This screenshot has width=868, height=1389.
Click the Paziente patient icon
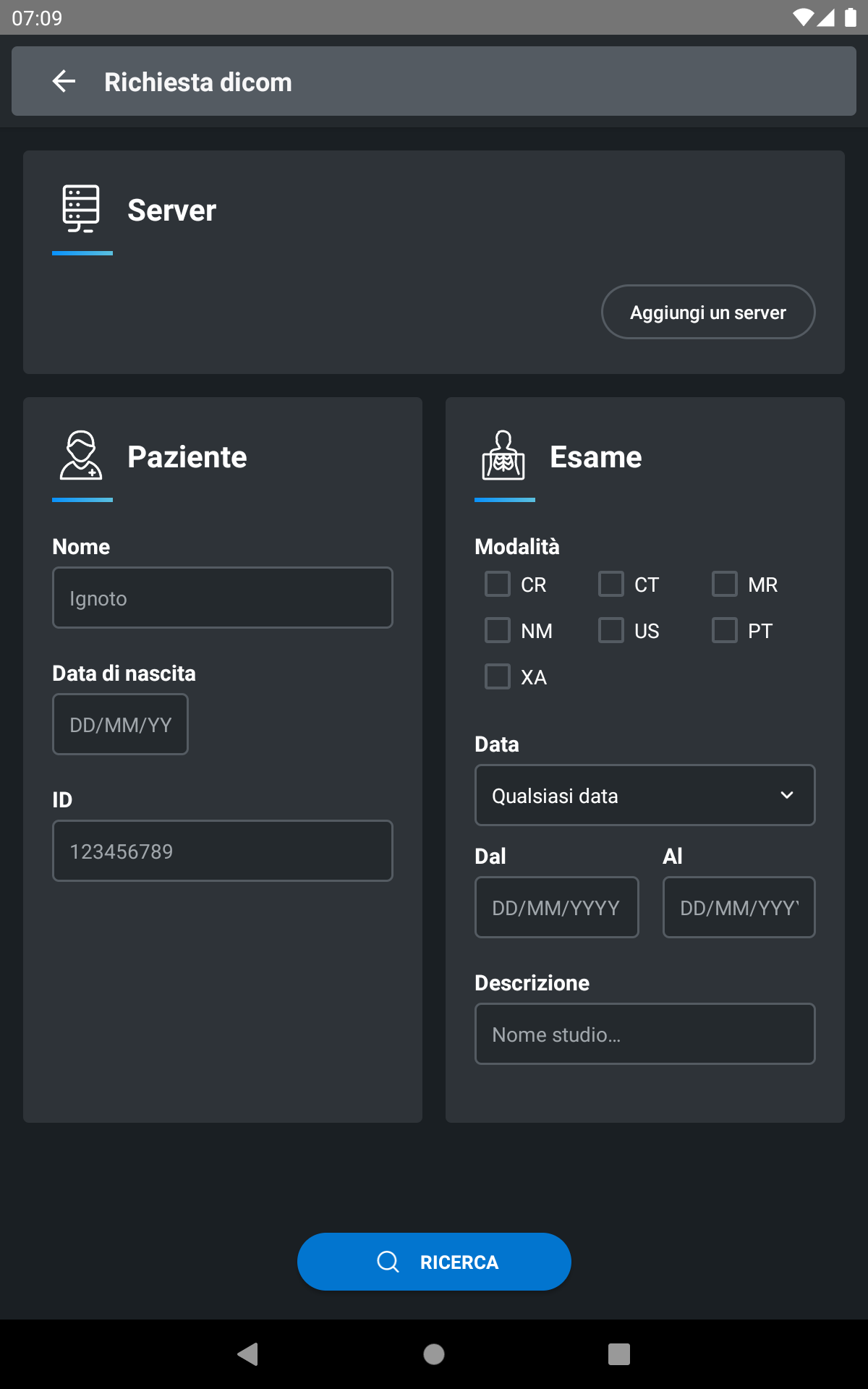[x=81, y=455]
